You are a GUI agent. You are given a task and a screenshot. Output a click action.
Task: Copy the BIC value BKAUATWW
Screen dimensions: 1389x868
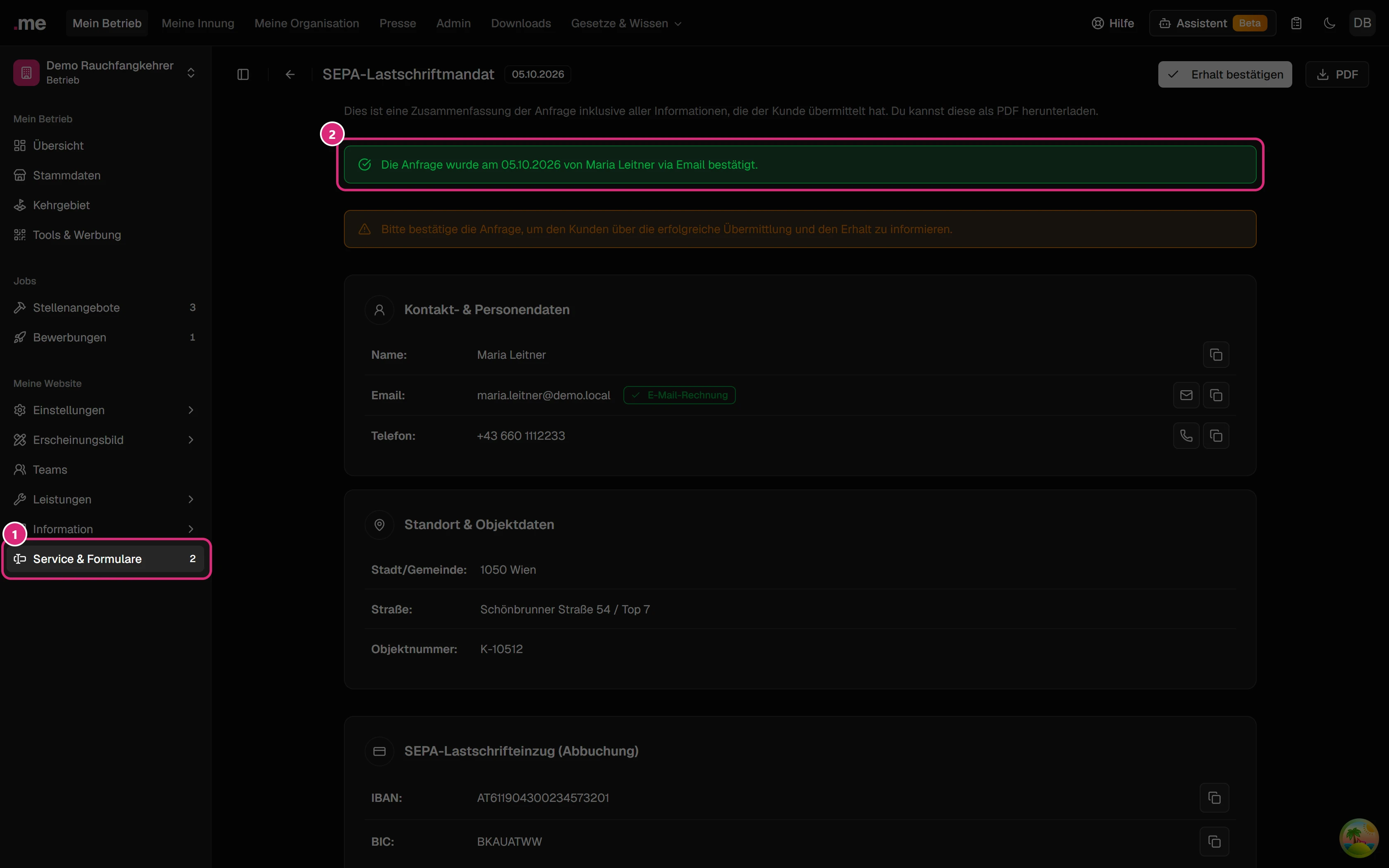click(x=1214, y=842)
